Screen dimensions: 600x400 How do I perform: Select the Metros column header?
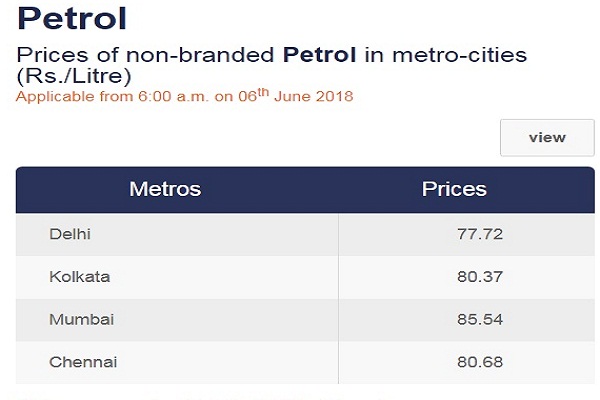pos(165,189)
